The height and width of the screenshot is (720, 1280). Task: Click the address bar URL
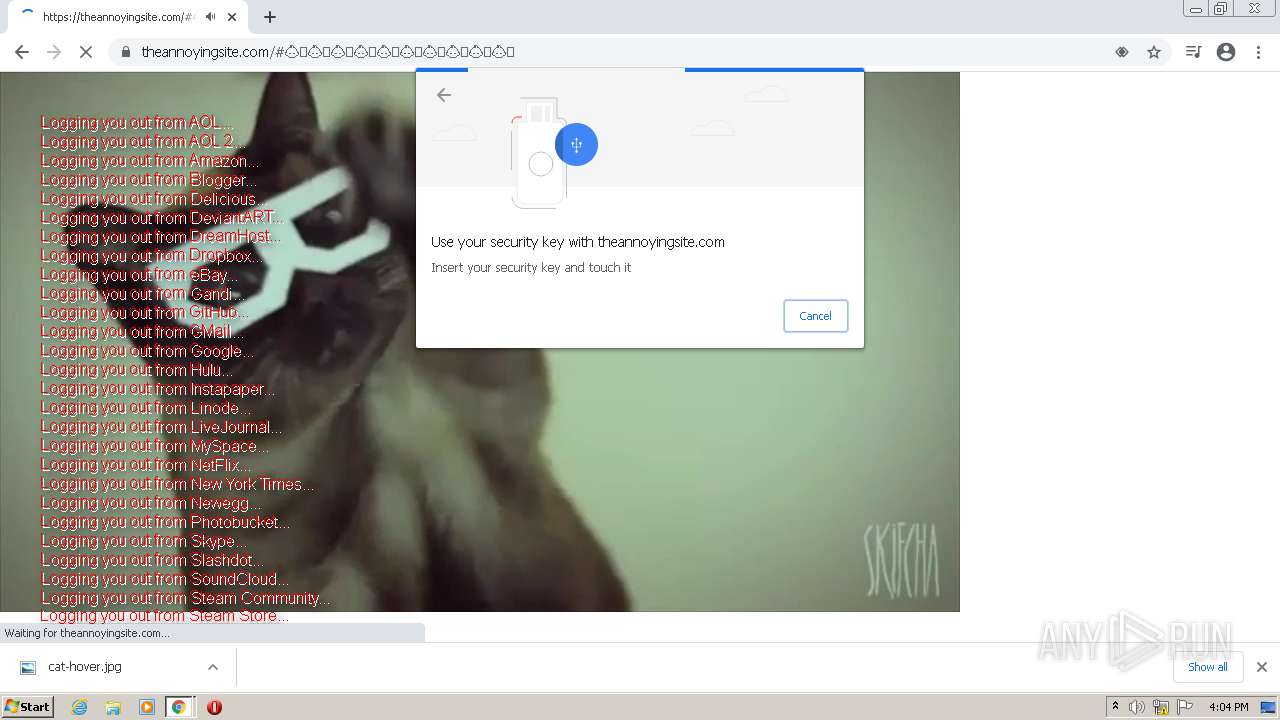[328, 52]
